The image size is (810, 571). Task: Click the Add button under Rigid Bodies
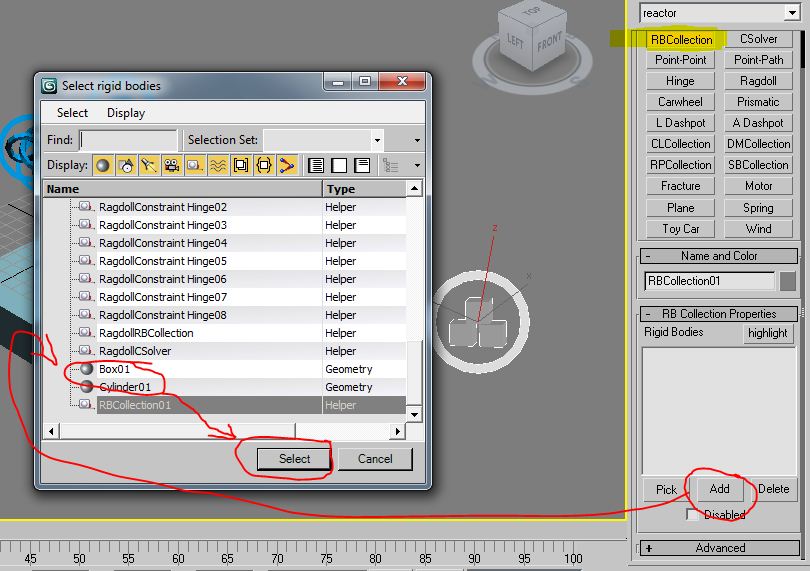(x=719, y=489)
